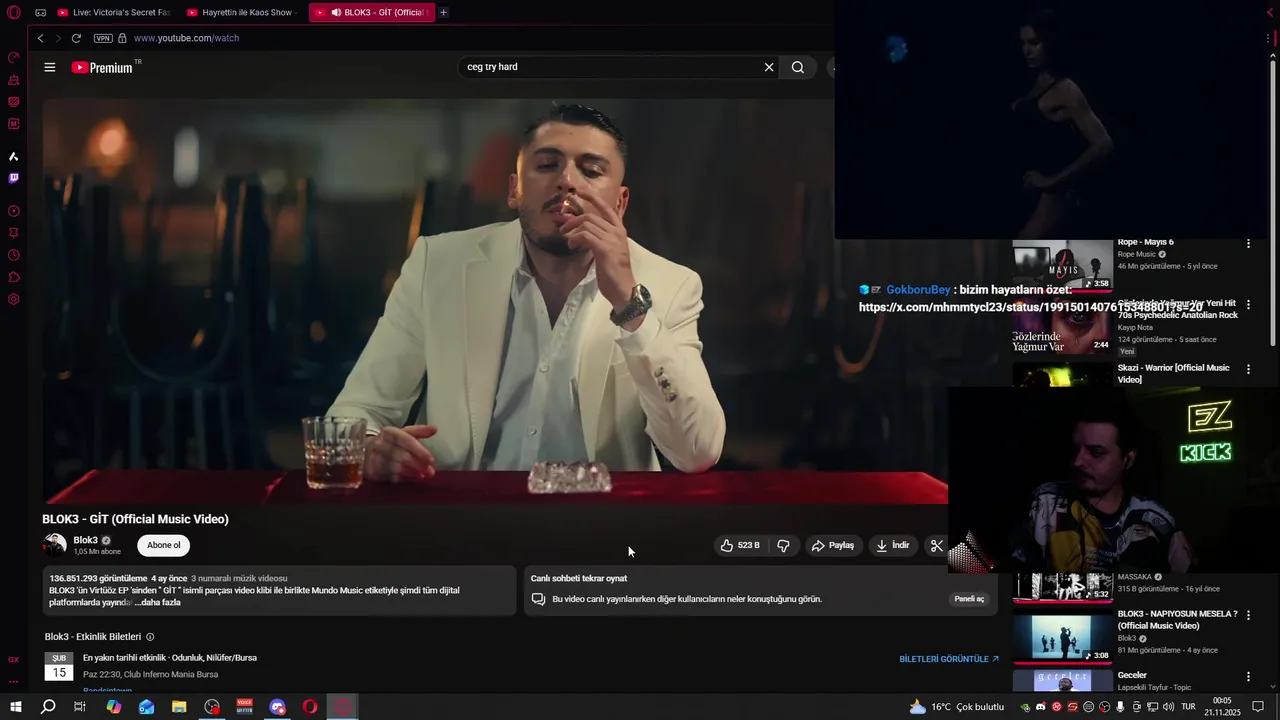
Task: Expand description with '...daha fazla'
Action: pyautogui.click(x=157, y=602)
